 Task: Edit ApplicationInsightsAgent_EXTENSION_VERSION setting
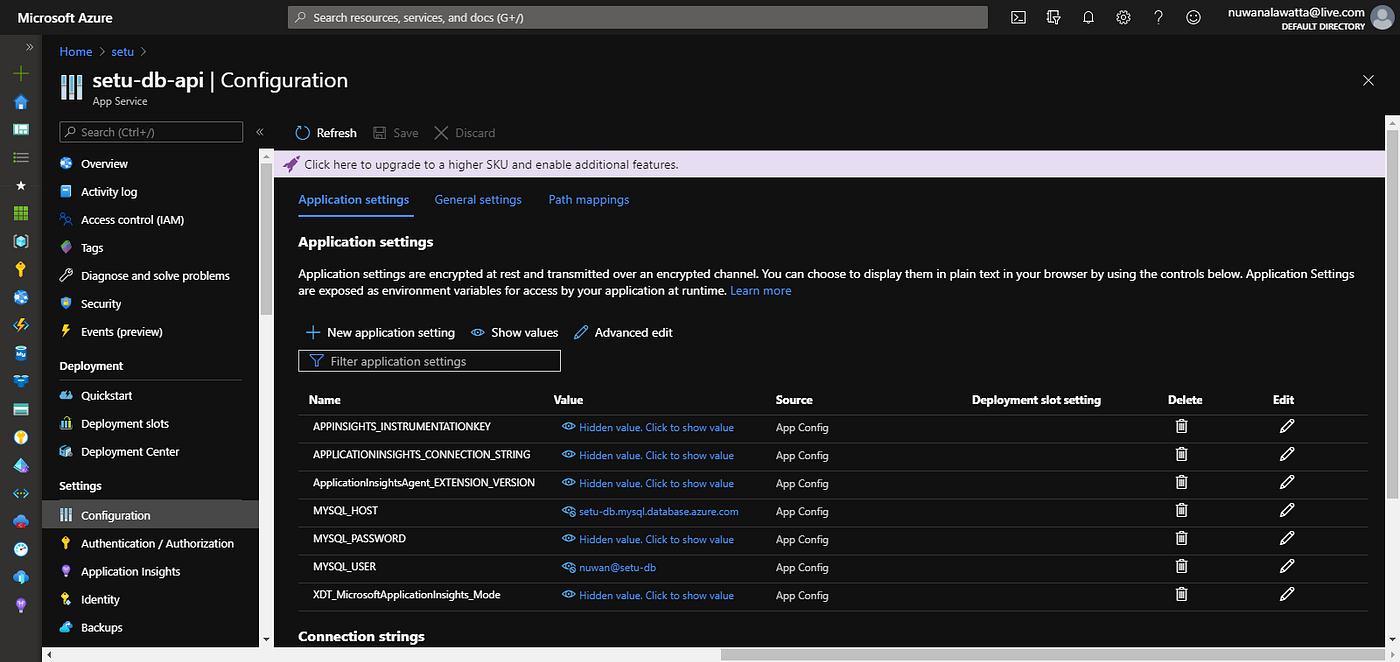click(1287, 483)
